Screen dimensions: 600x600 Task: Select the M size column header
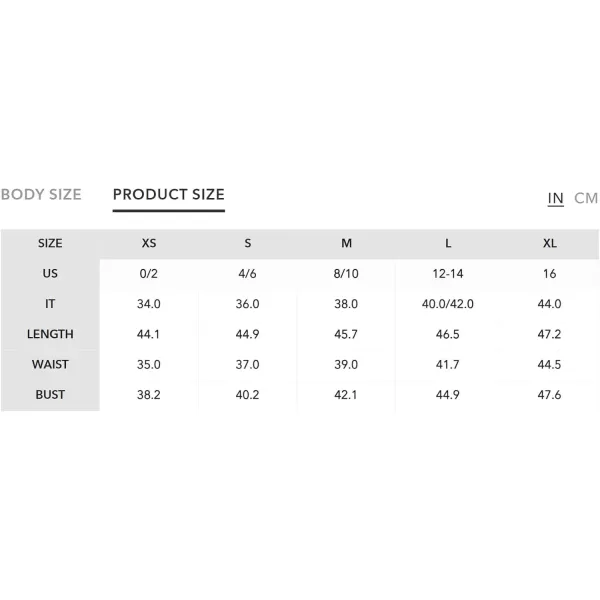[346, 243]
